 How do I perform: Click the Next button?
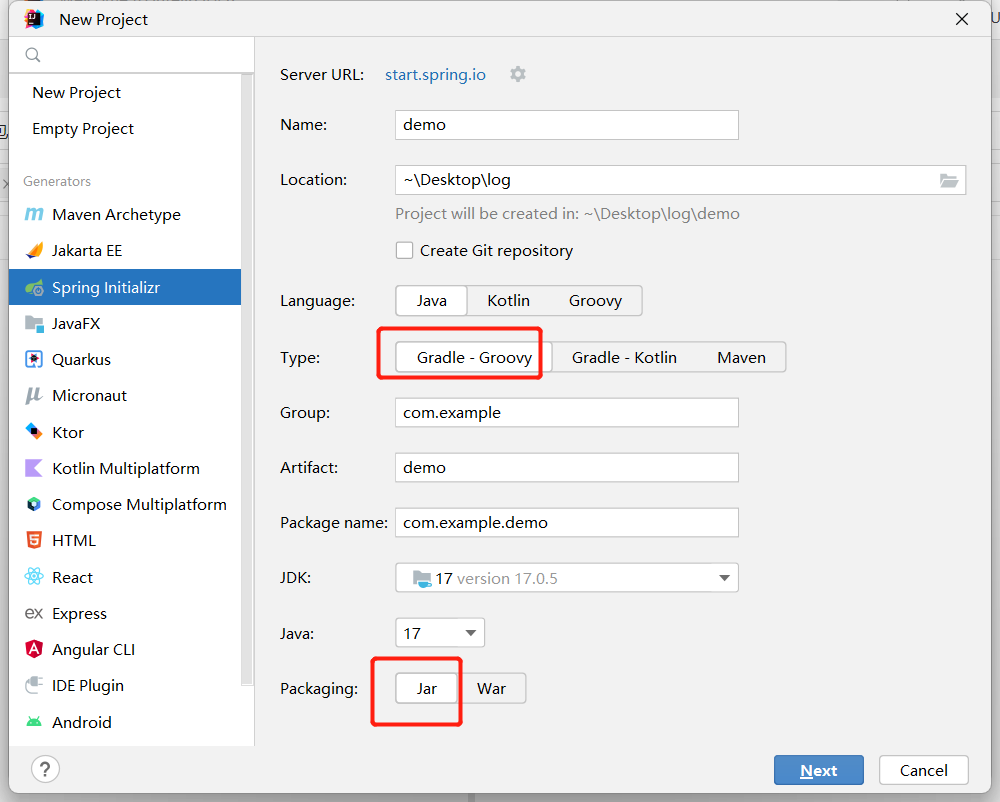(818, 770)
